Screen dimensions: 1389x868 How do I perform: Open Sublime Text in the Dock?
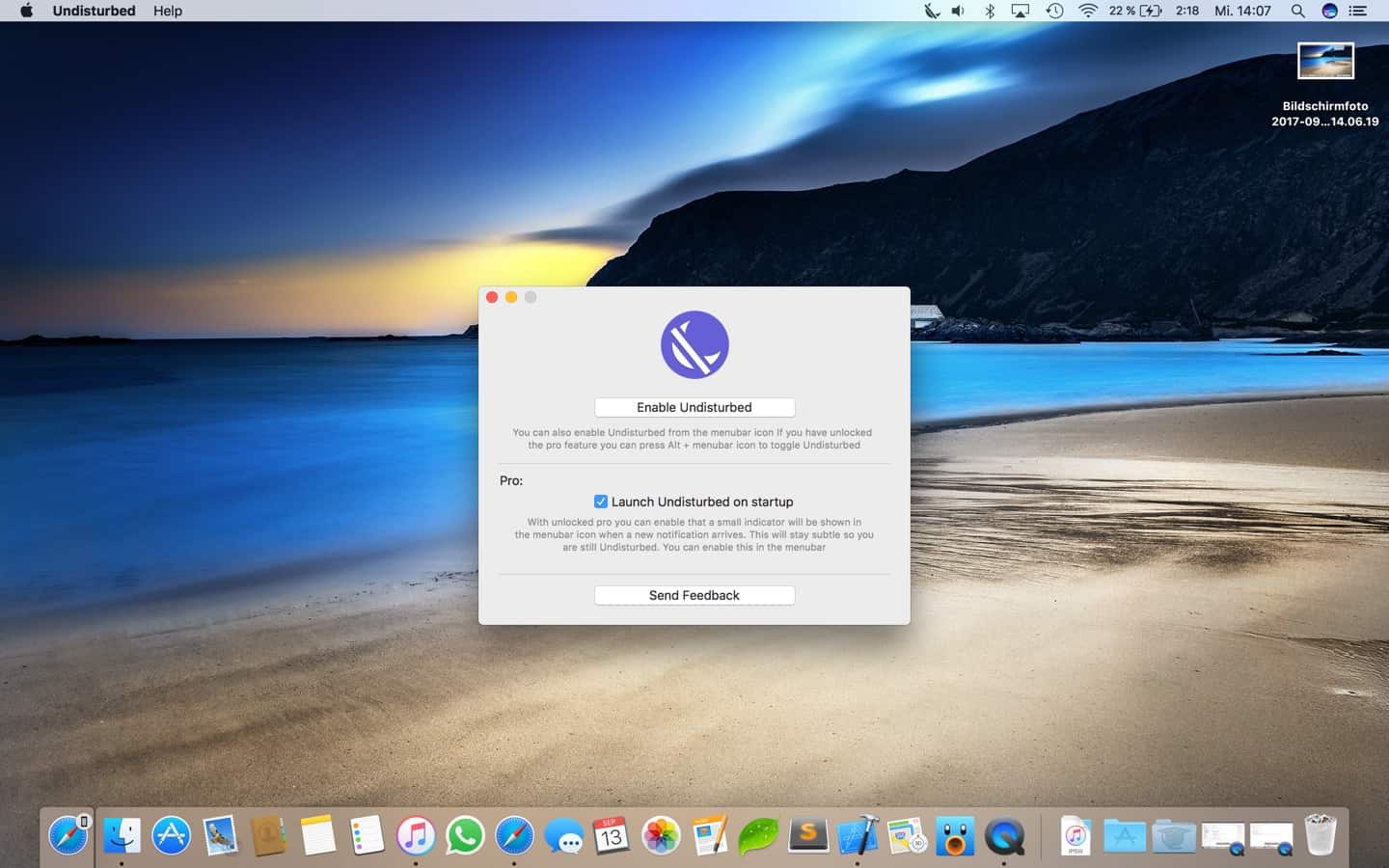click(808, 835)
